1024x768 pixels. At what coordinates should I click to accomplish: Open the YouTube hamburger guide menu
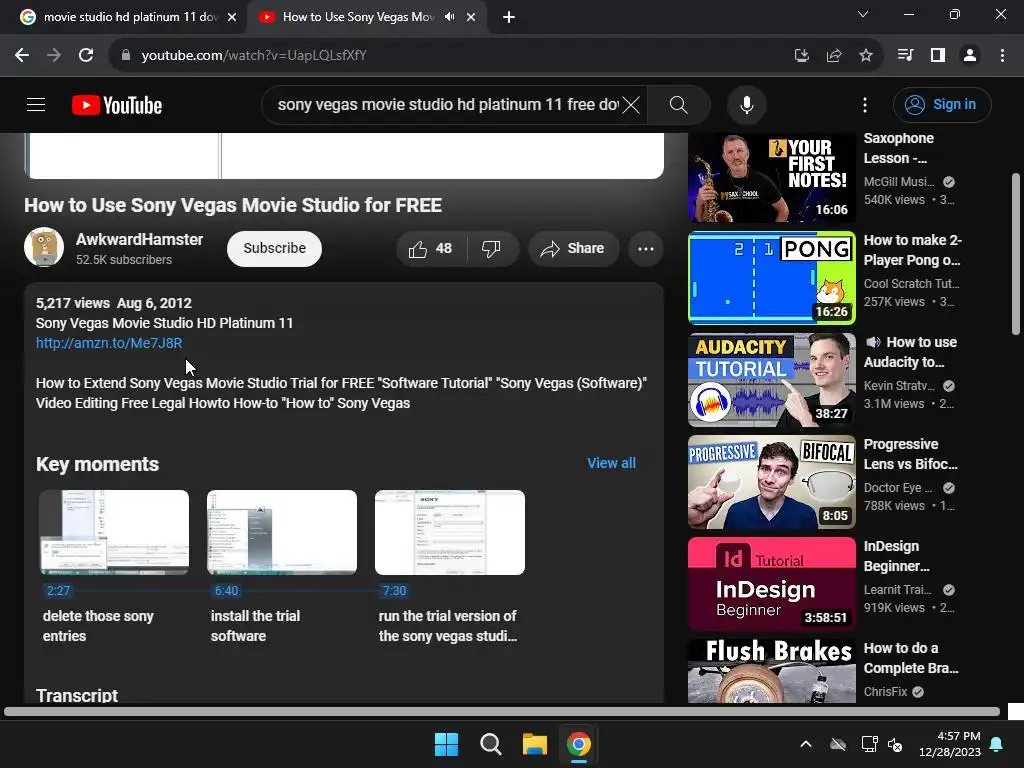[36, 104]
